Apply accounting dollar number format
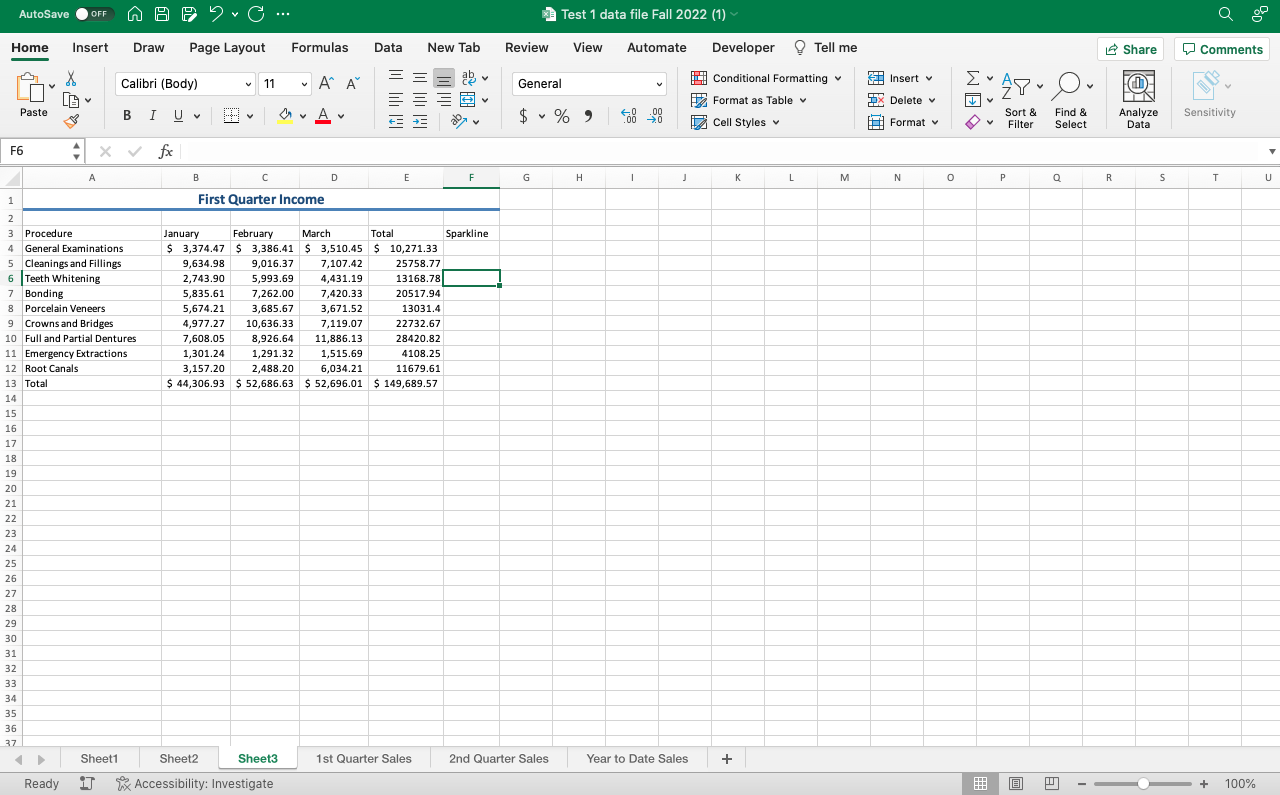 click(524, 117)
